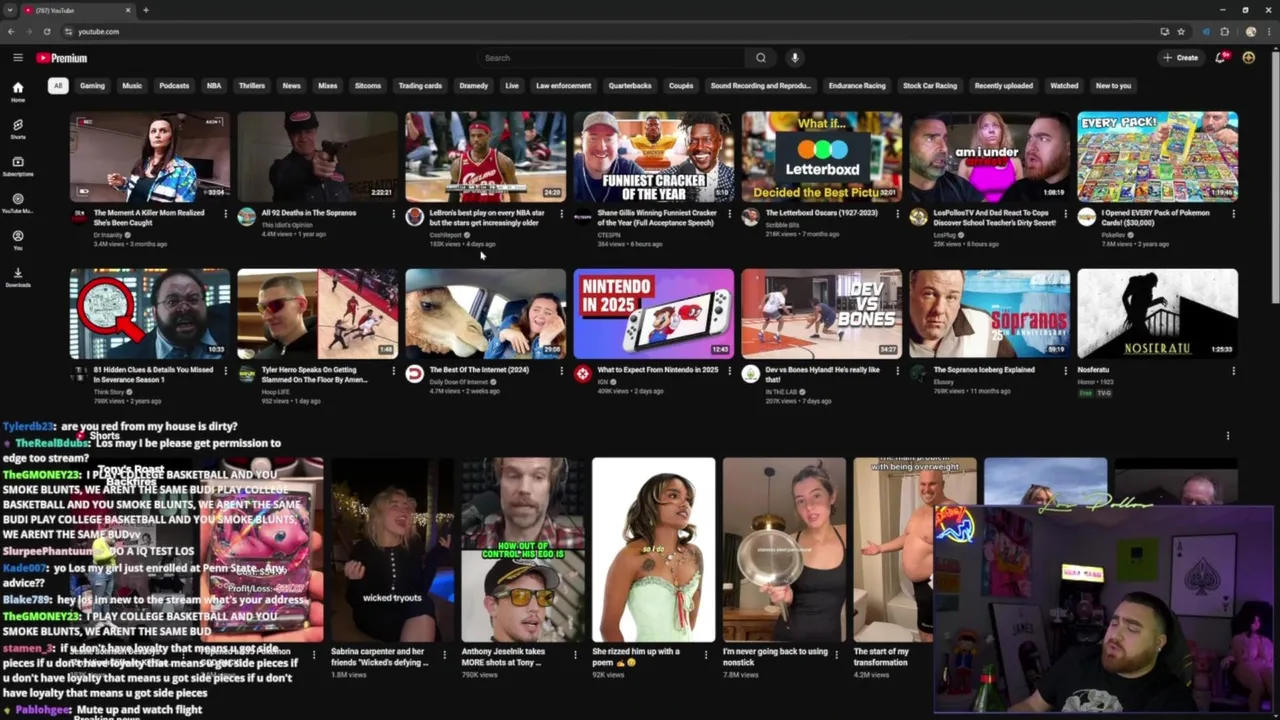Viewport: 1280px width, 720px height.
Task: Select the Recently uploaded filter chip
Action: click(x=1003, y=86)
